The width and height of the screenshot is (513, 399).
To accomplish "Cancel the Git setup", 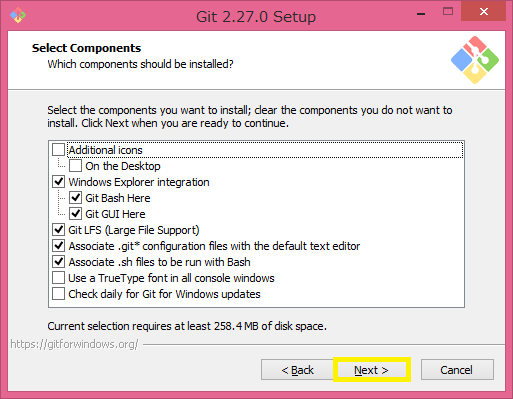I will click(x=457, y=370).
